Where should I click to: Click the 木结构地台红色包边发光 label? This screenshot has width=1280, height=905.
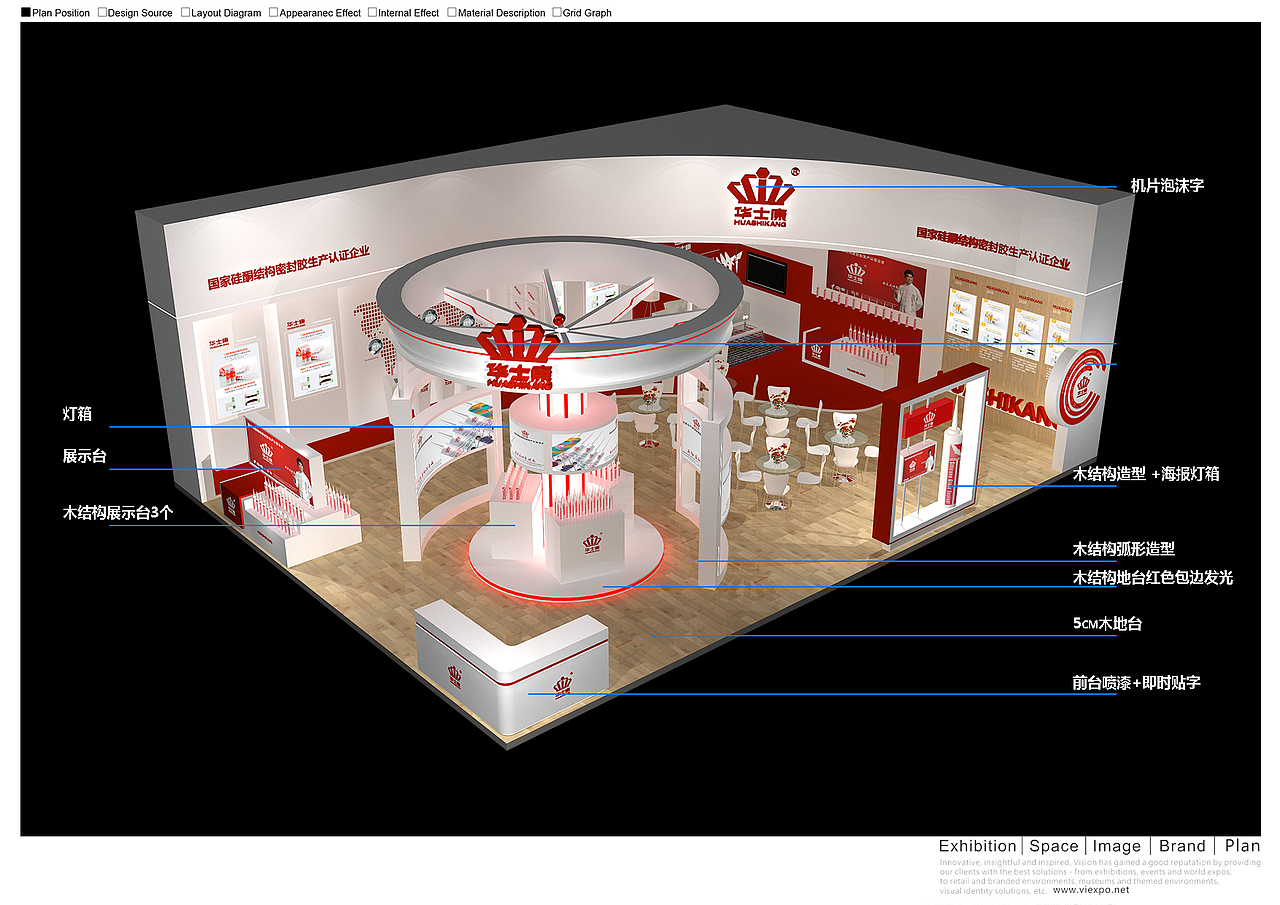tap(1153, 578)
